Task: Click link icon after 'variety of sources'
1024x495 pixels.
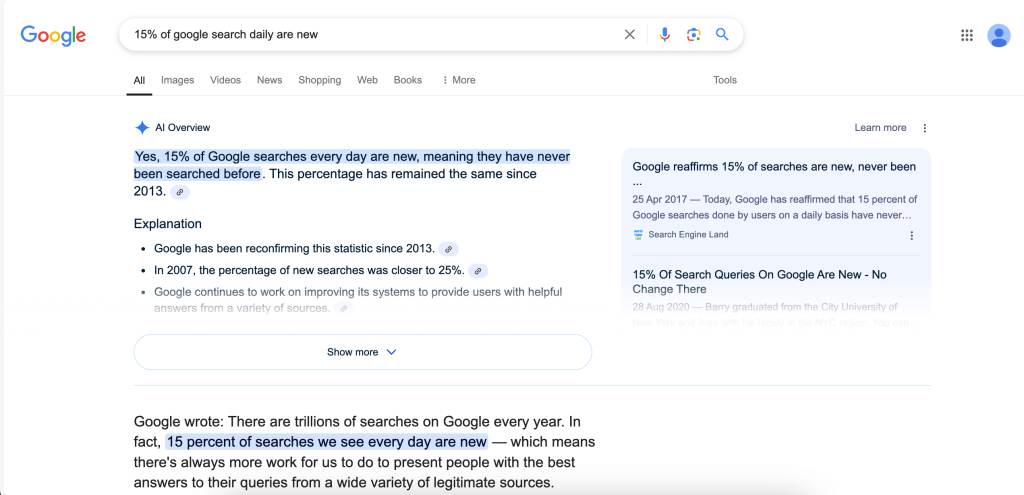Action: tap(344, 308)
